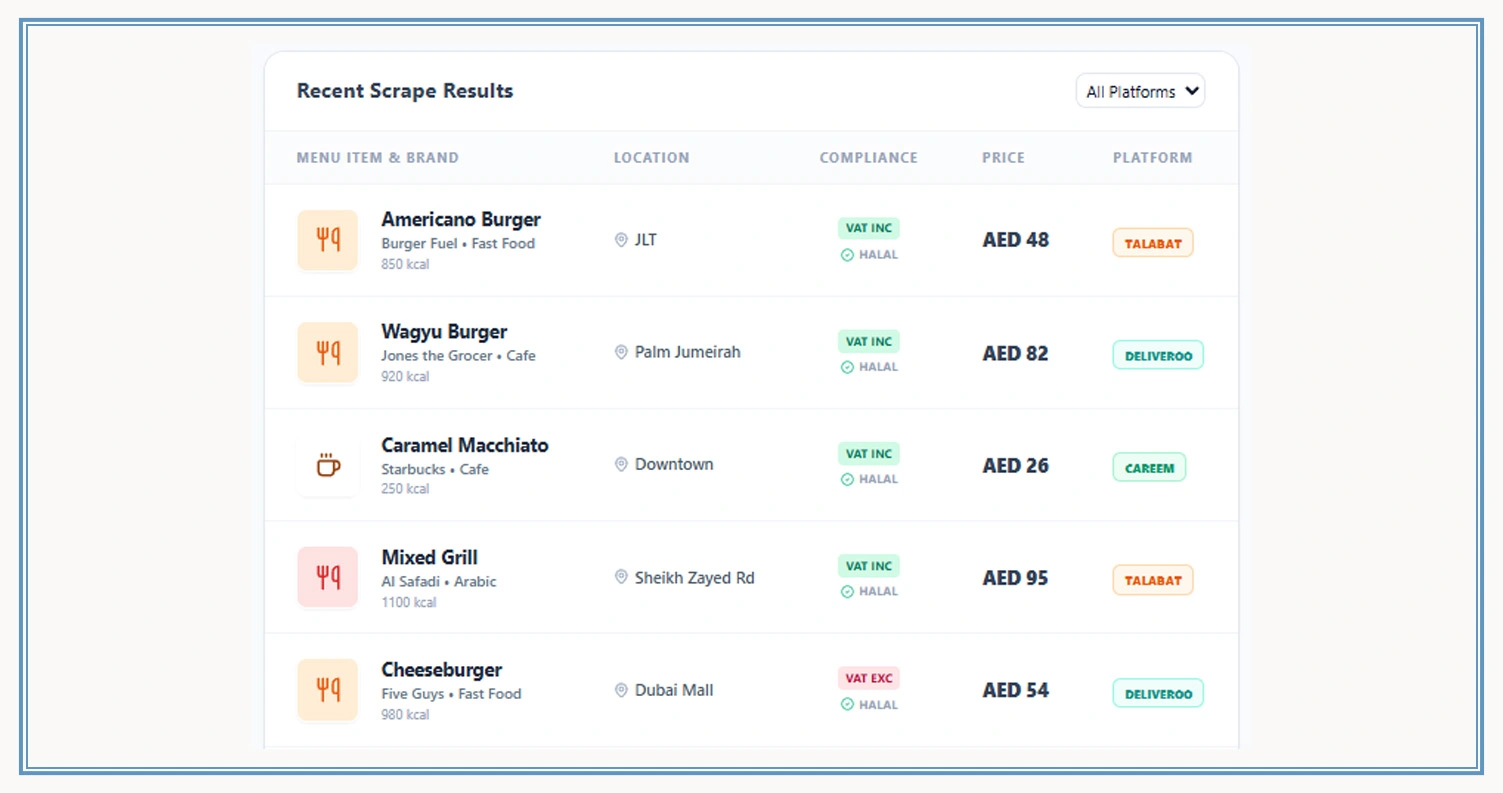The height and width of the screenshot is (793, 1503).
Task: Expand the chevron on All Platforms filter
Action: (1192, 91)
